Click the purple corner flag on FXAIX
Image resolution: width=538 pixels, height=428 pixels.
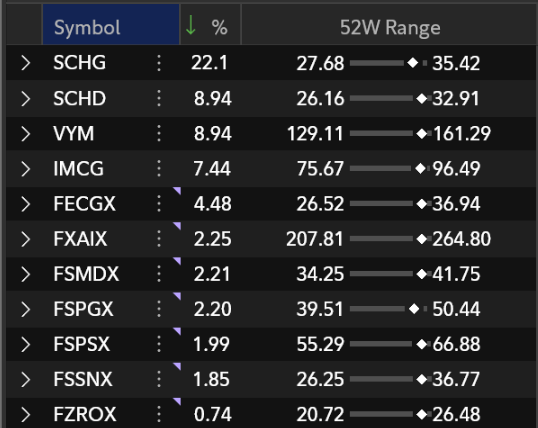(178, 225)
